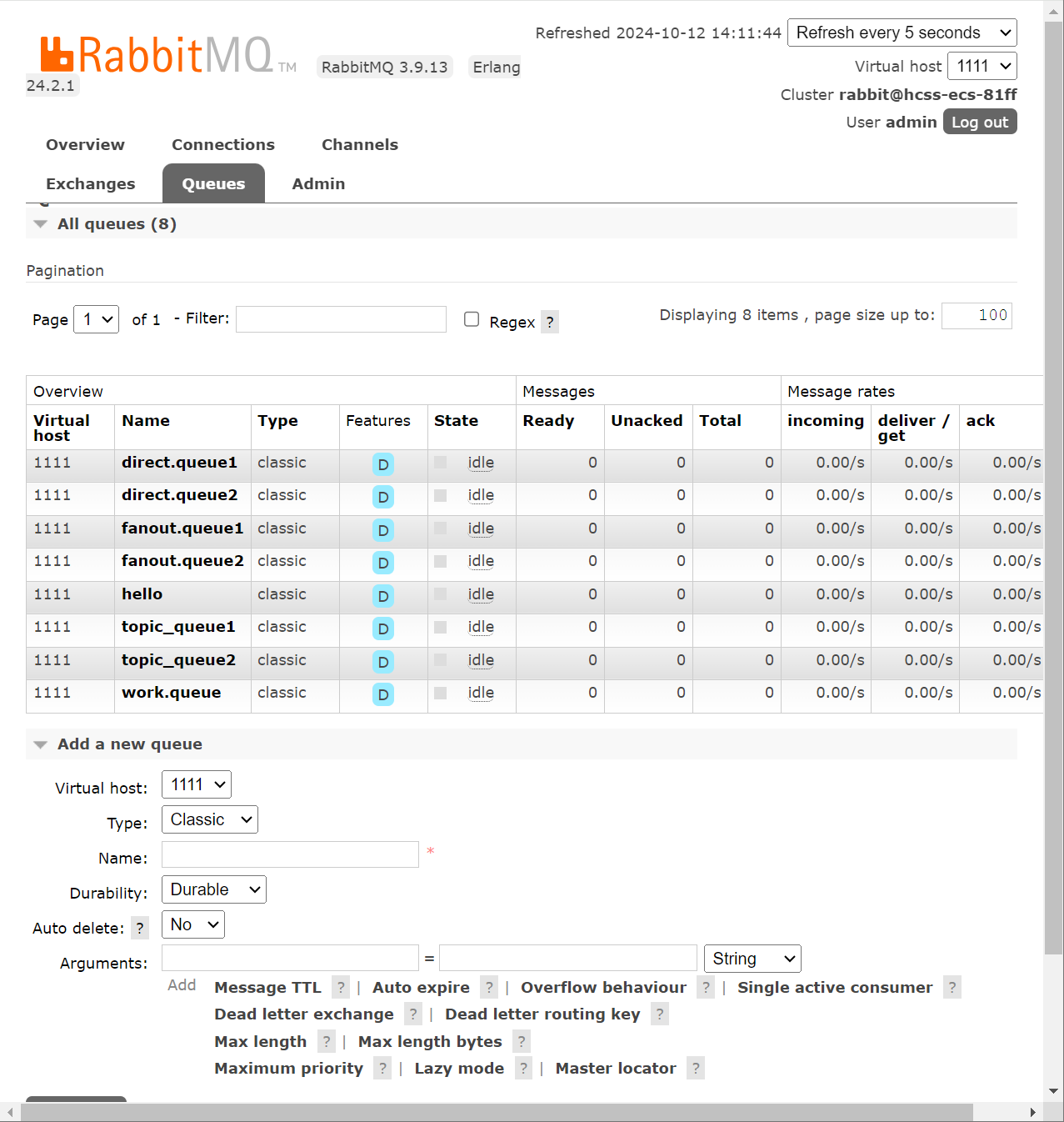Click the D feature badge for hello
The height and width of the screenshot is (1122, 1064).
(383, 596)
